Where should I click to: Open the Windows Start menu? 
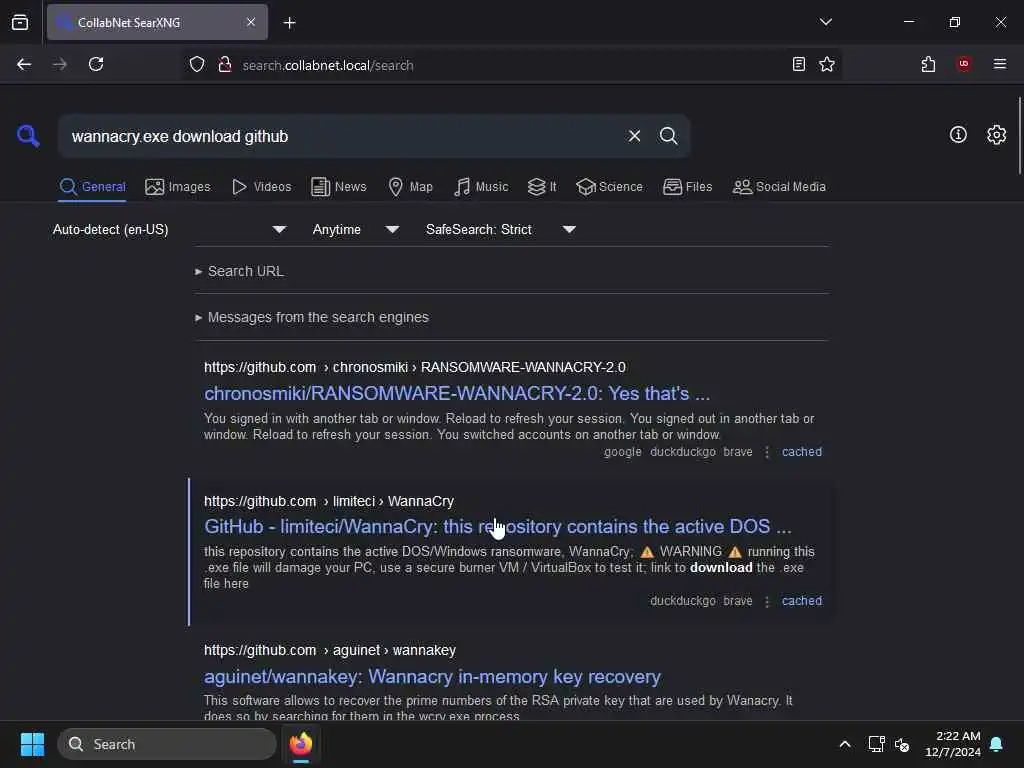32,744
